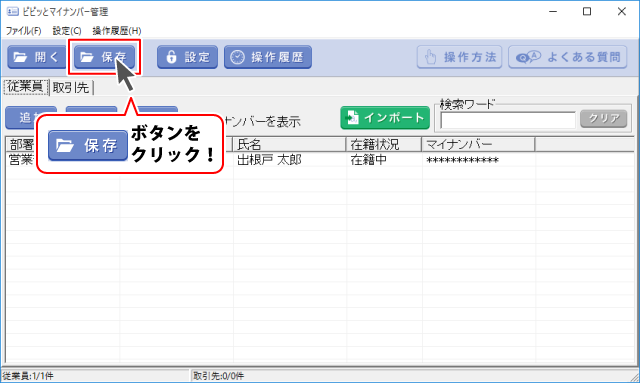
Task: Select the 出根戸 太郎 employee row
Action: click(x=320, y=160)
